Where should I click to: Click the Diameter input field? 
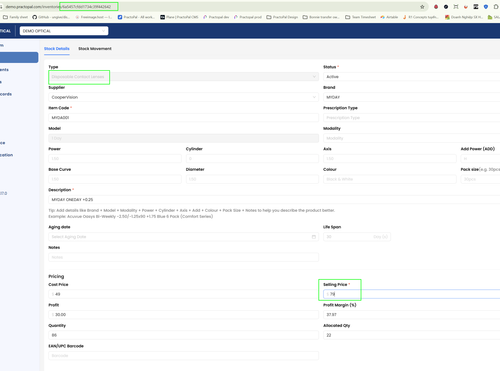point(252,179)
